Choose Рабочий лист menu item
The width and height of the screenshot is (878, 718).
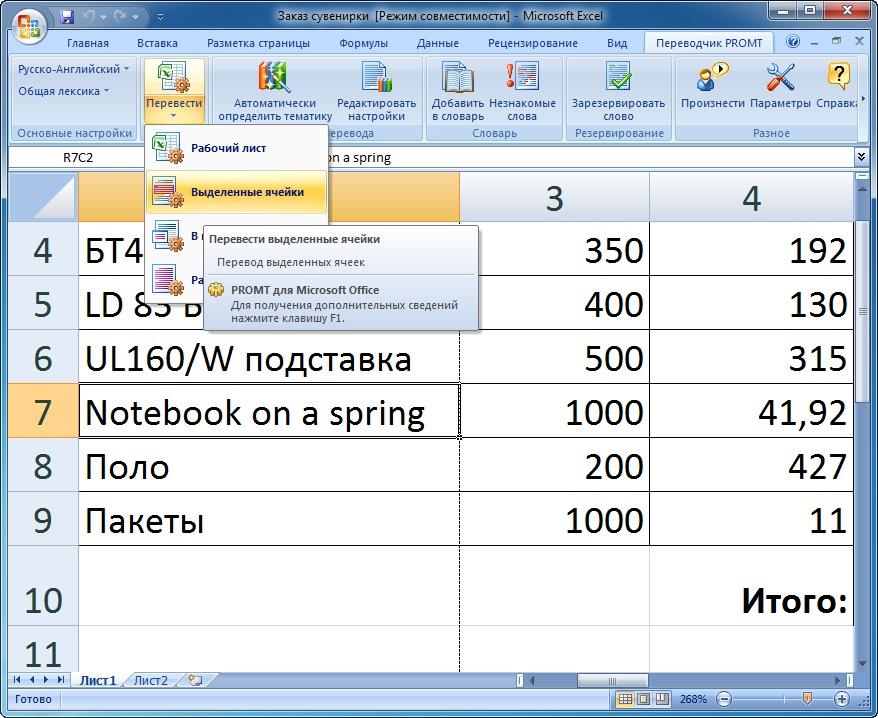[x=236, y=148]
